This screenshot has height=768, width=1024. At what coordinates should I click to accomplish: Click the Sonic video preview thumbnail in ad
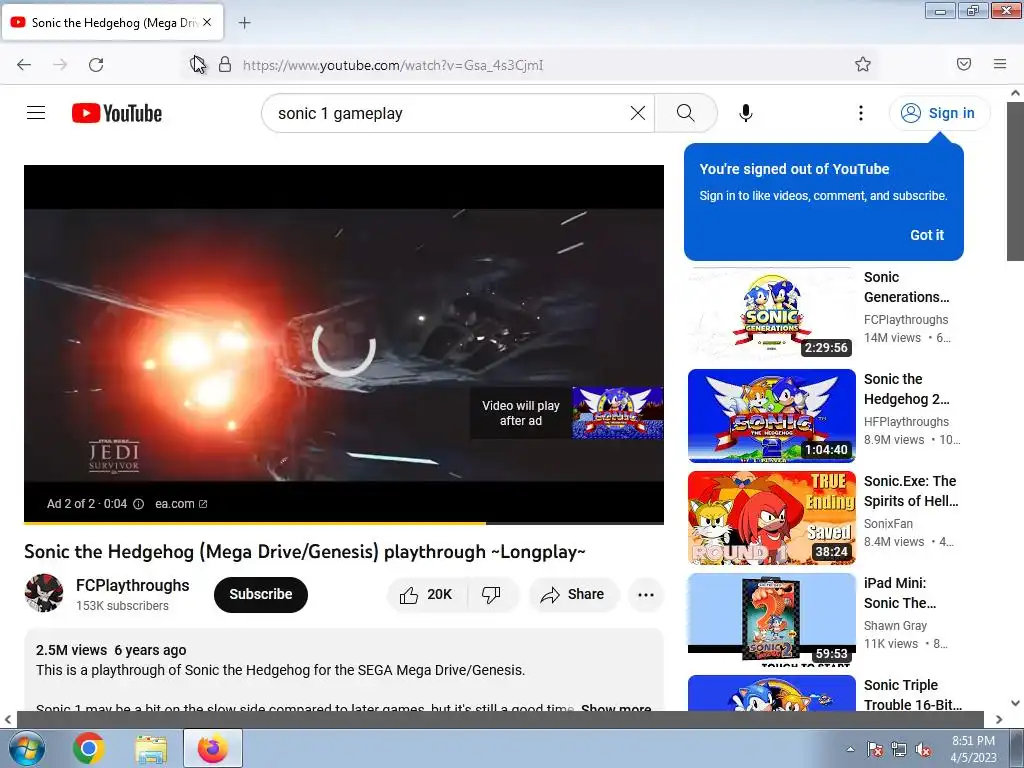617,413
